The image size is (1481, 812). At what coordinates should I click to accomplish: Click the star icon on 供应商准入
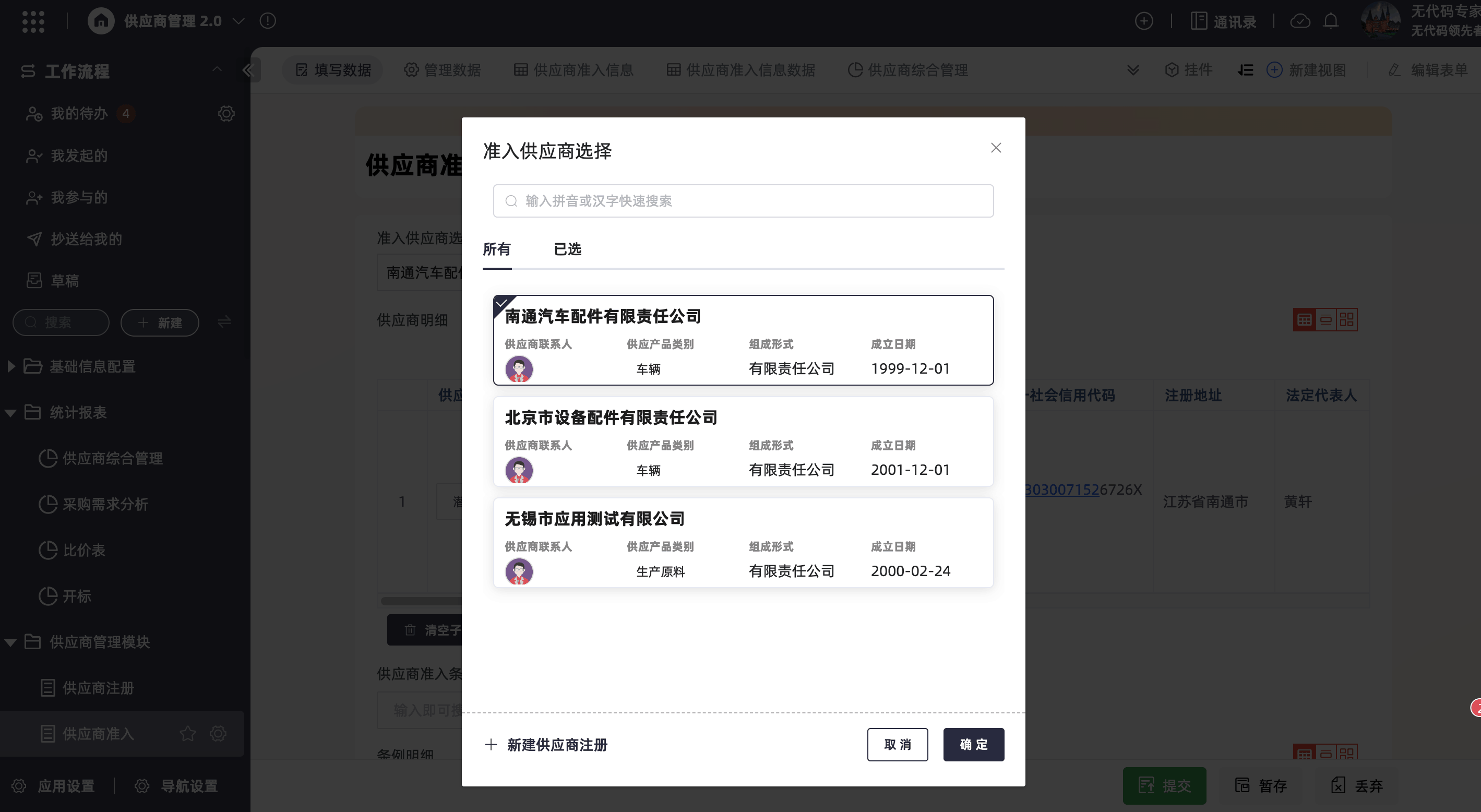pos(187,733)
